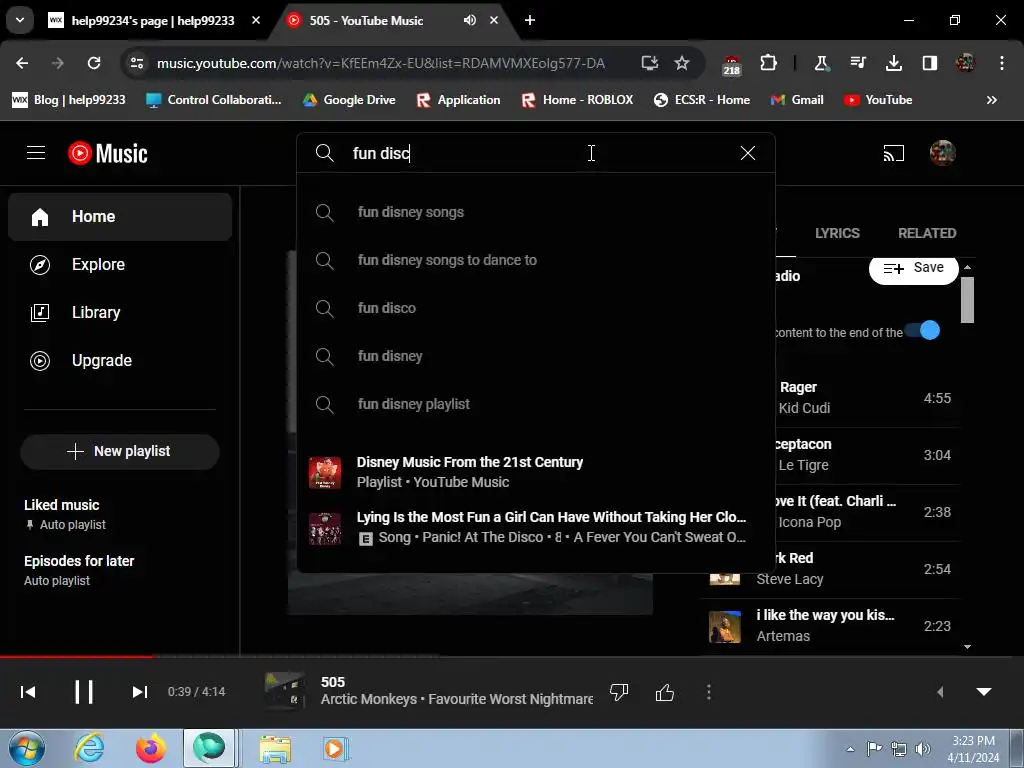1024x768 pixels.
Task: Click the address bar URL
Action: pos(381,63)
